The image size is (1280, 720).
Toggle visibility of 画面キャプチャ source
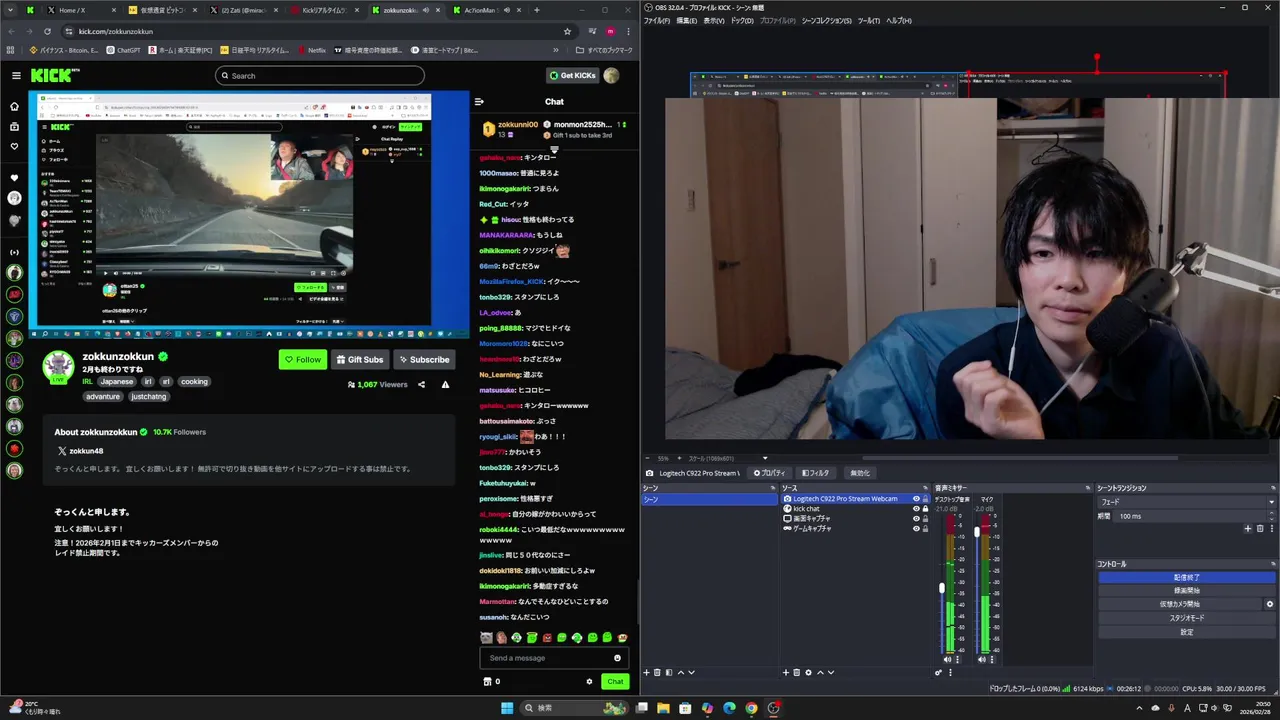point(916,519)
